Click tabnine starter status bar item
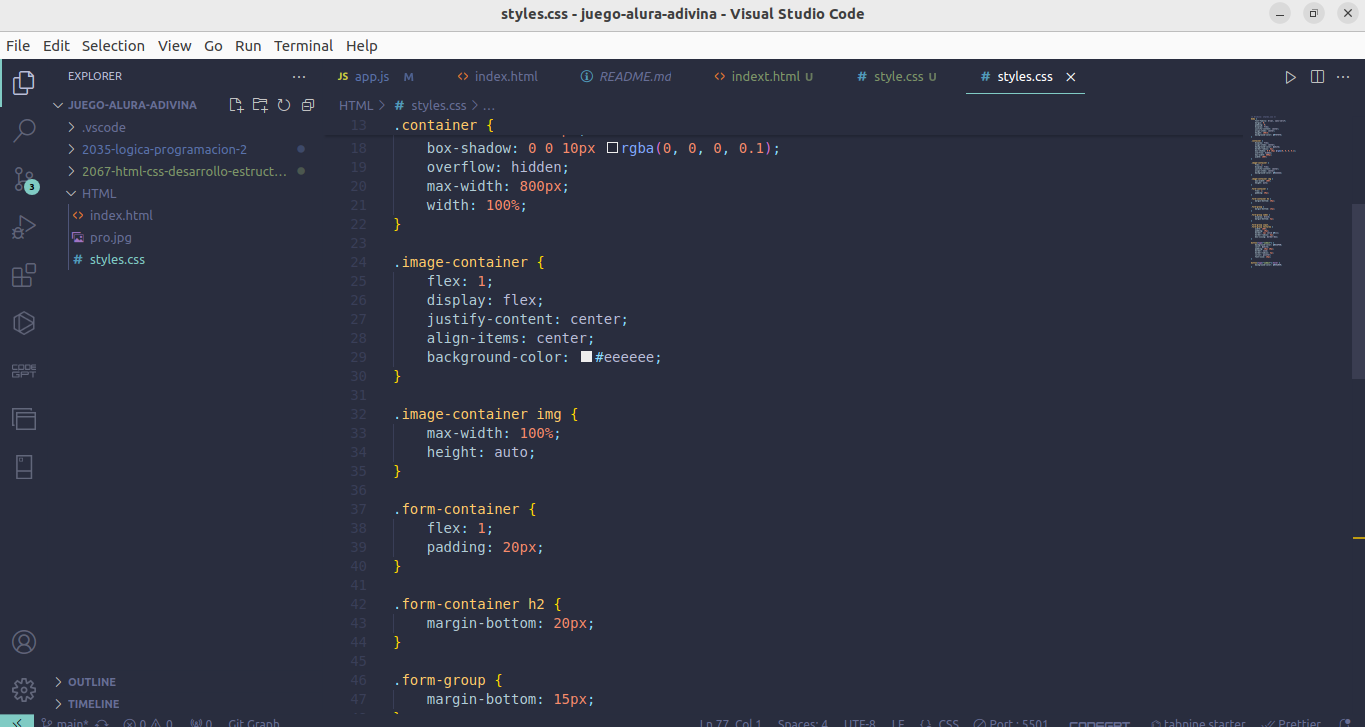This screenshot has height=727, width=1365. pyautogui.click(x=1197, y=722)
